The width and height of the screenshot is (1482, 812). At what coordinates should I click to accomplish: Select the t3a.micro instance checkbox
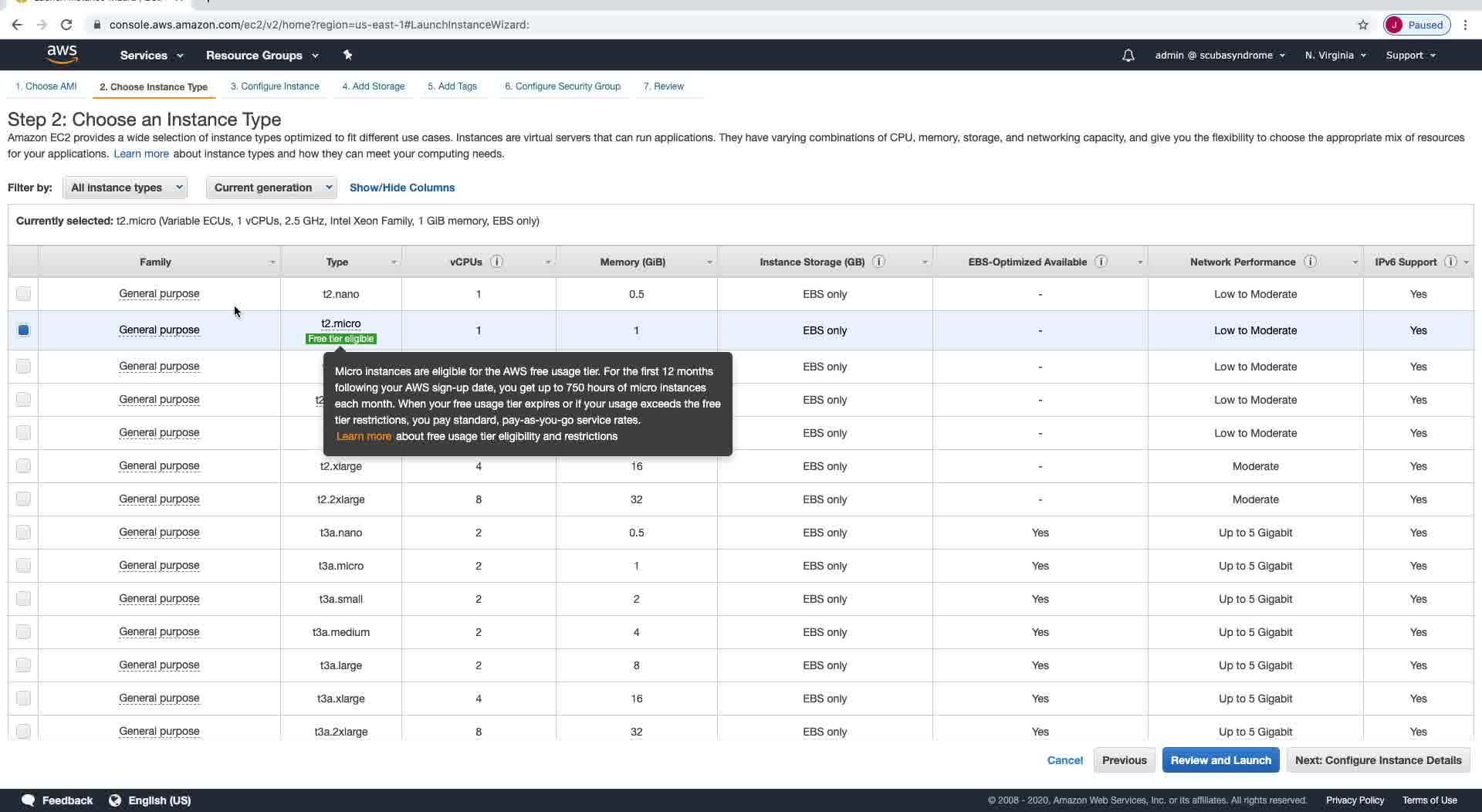click(x=23, y=566)
